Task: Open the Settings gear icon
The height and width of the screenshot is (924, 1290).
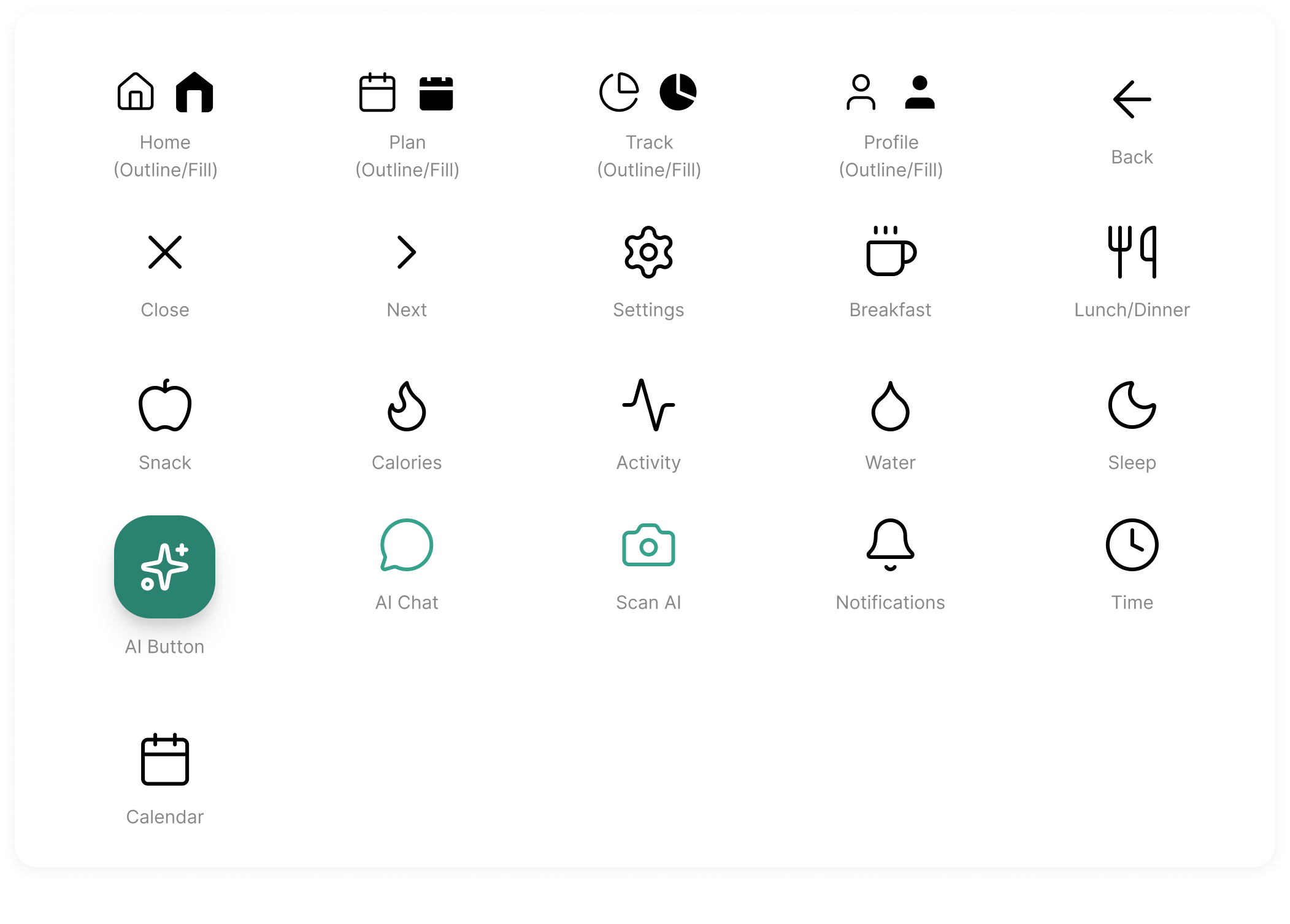Action: 648,252
